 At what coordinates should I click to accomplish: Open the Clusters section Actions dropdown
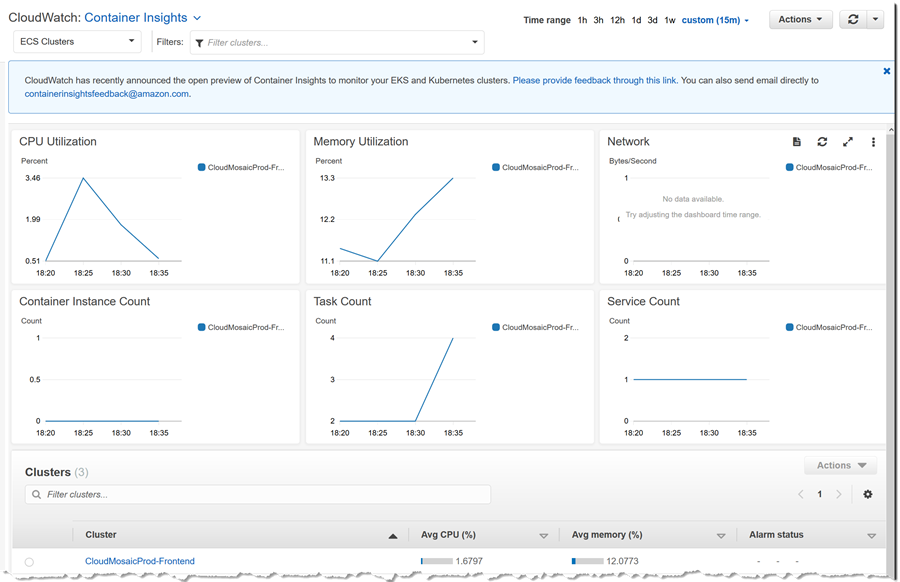tap(841, 465)
